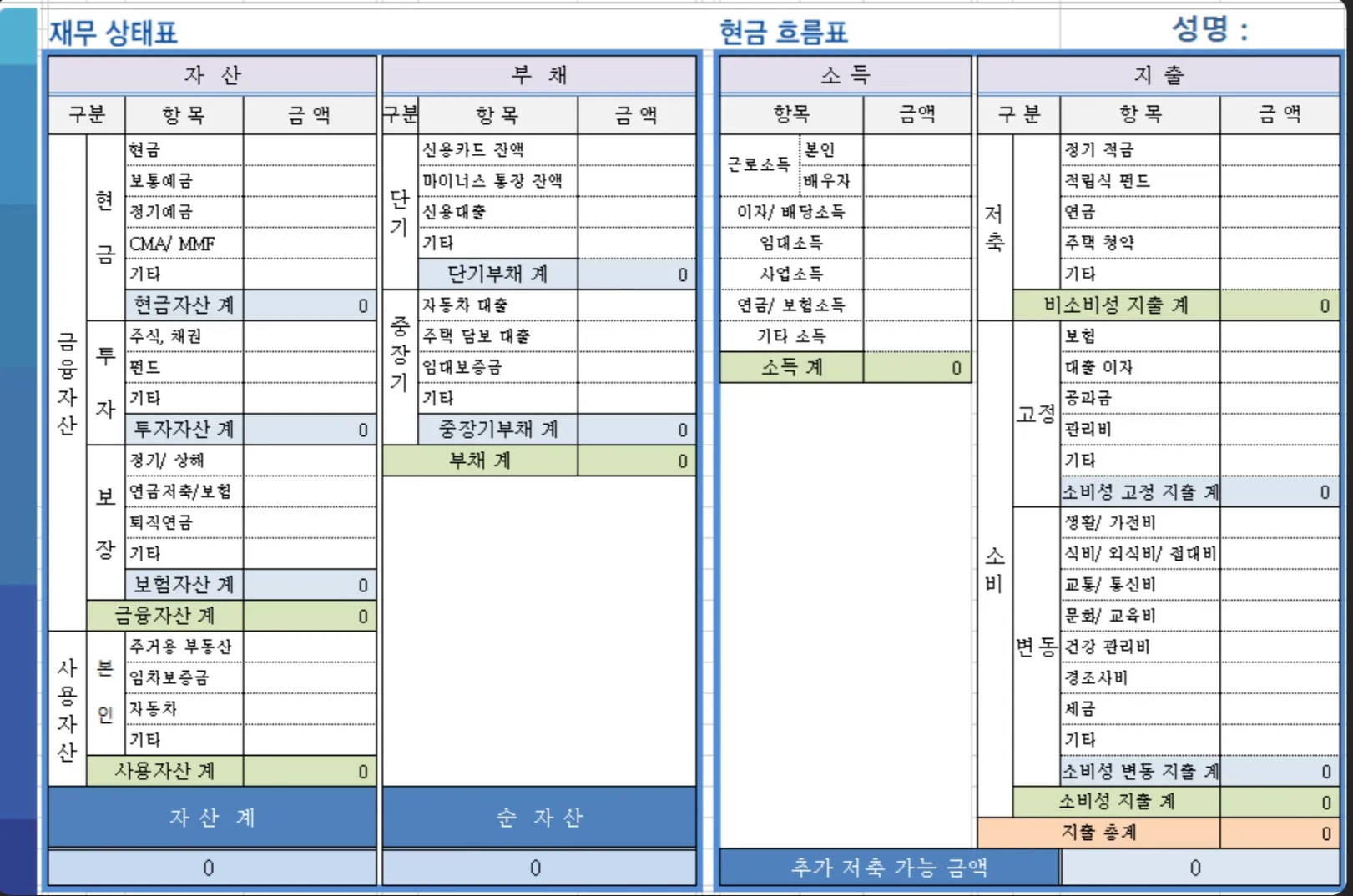Viewport: 1353px width, 896px height.
Task: Select the 주식, 채권 amount cell
Action: [x=309, y=335]
